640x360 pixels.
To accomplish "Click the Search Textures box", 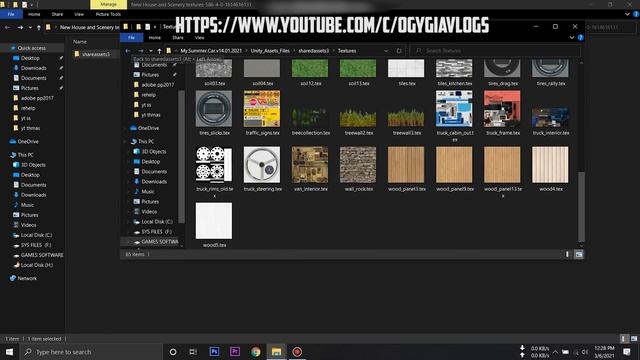I will pyautogui.click(x=496, y=51).
